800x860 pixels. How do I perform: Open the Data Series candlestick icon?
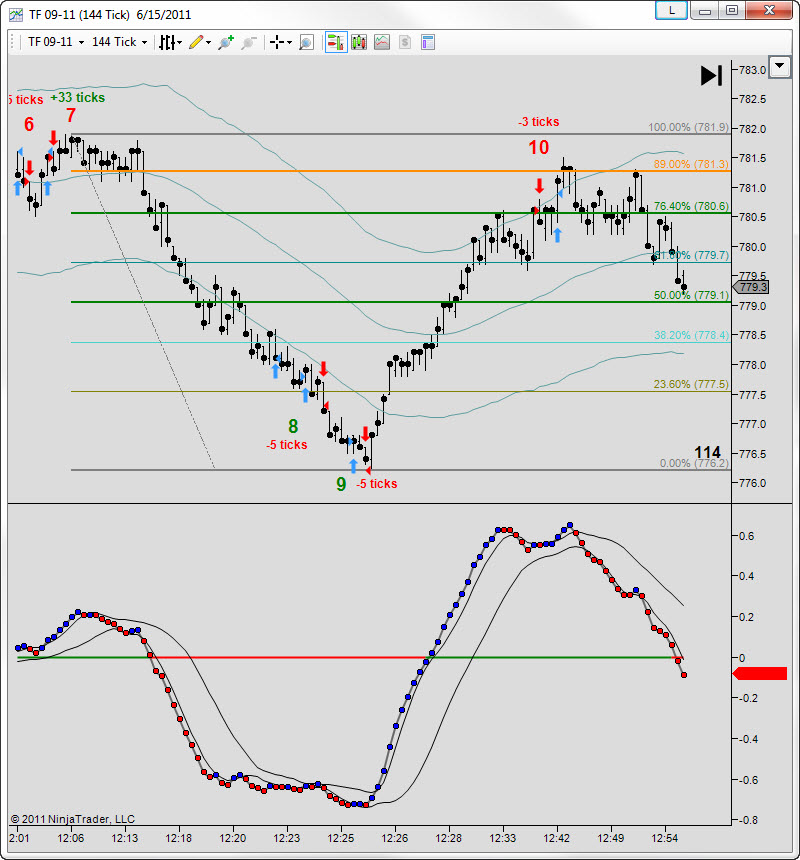[359, 42]
